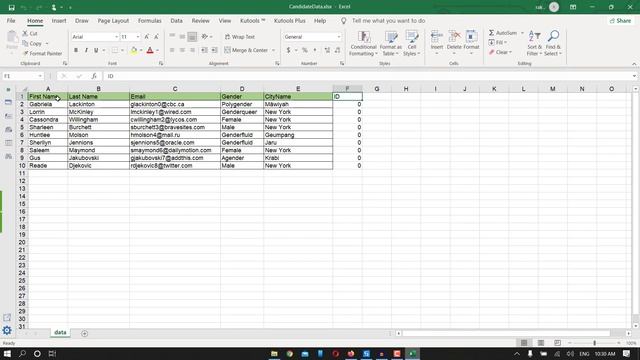Click the Share button
The width and height of the screenshot is (640, 360).
click(620, 20)
